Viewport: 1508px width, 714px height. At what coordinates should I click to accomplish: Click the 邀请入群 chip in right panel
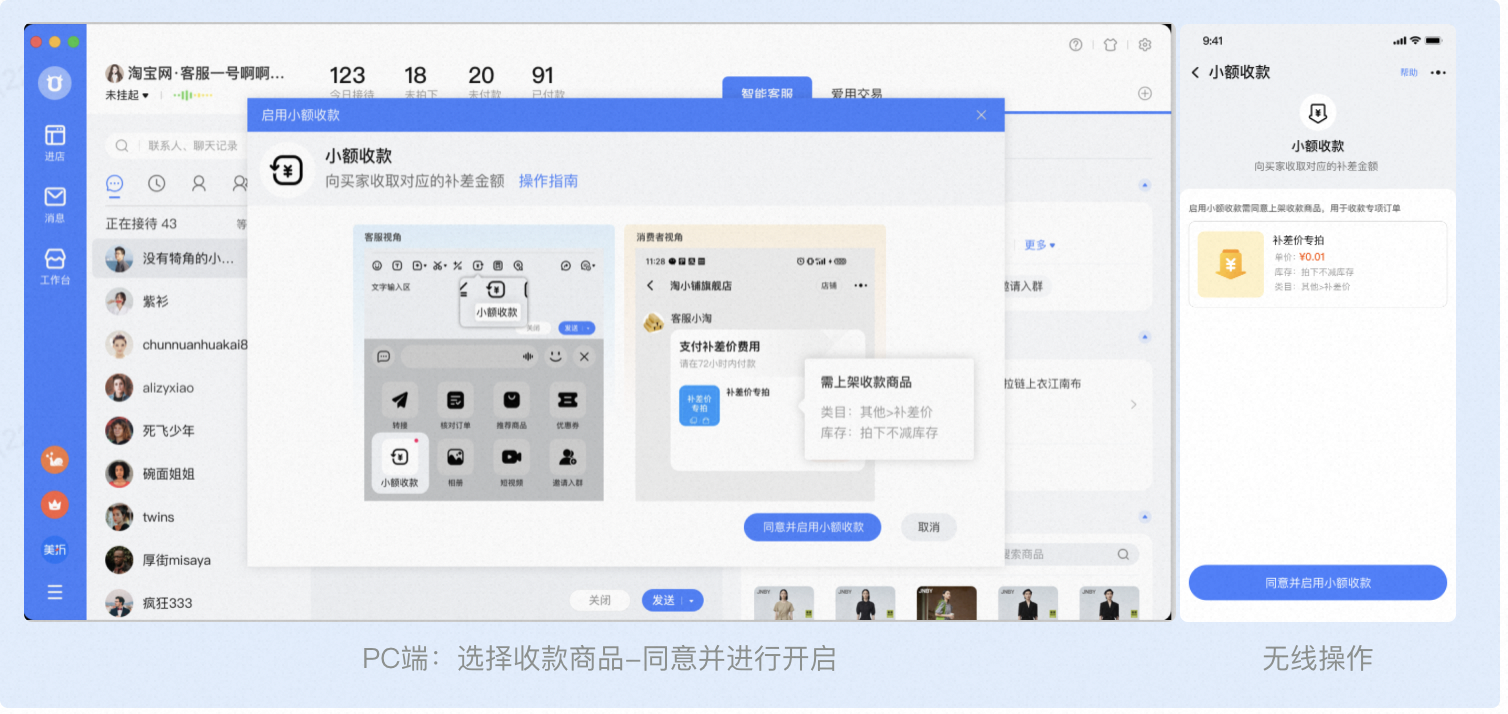[x=1025, y=286]
